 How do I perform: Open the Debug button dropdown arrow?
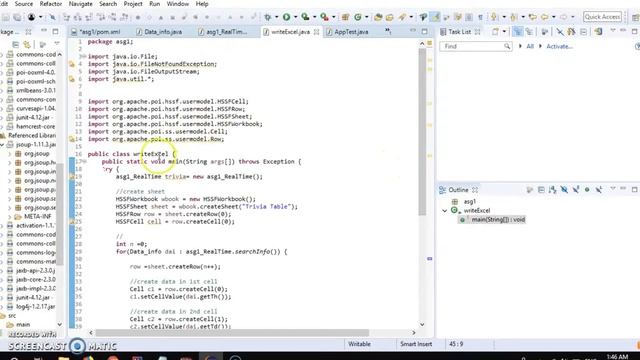276,17
